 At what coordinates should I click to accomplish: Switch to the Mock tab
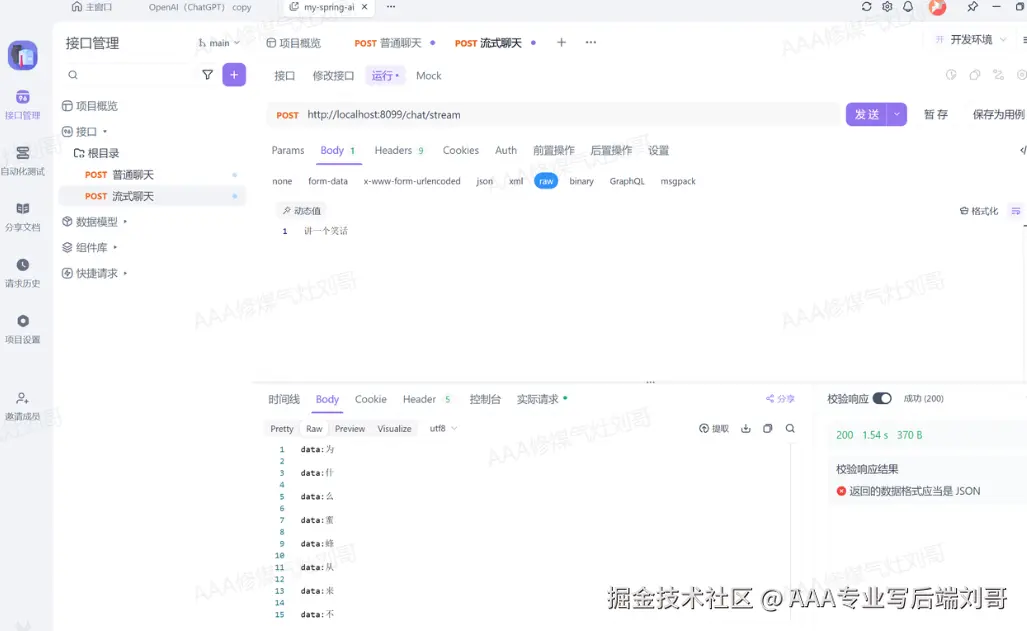coord(428,76)
